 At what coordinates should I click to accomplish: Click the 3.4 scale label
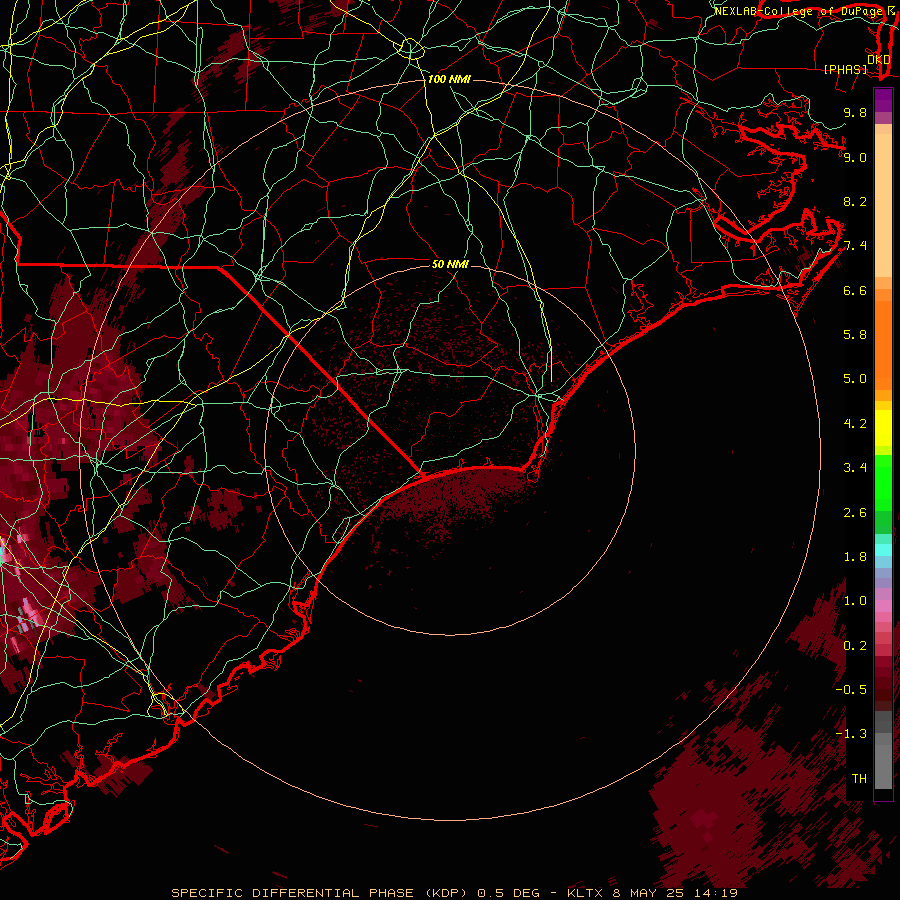pyautogui.click(x=855, y=468)
